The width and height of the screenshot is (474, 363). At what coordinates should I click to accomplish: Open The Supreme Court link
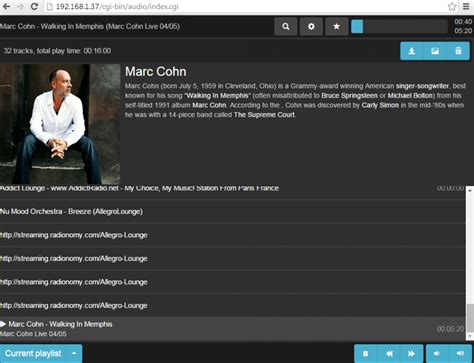click(264, 115)
